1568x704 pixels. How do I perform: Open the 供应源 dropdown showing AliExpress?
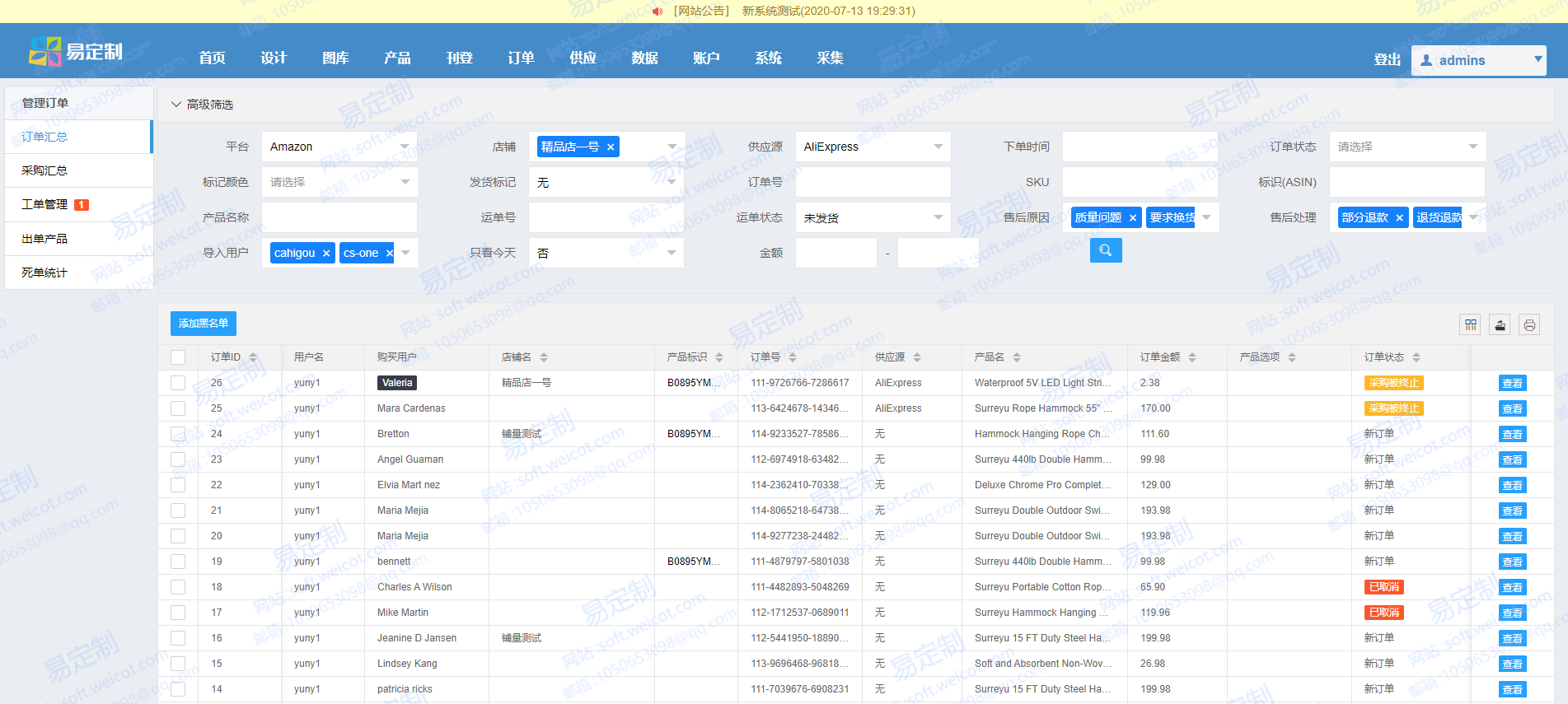(873, 147)
